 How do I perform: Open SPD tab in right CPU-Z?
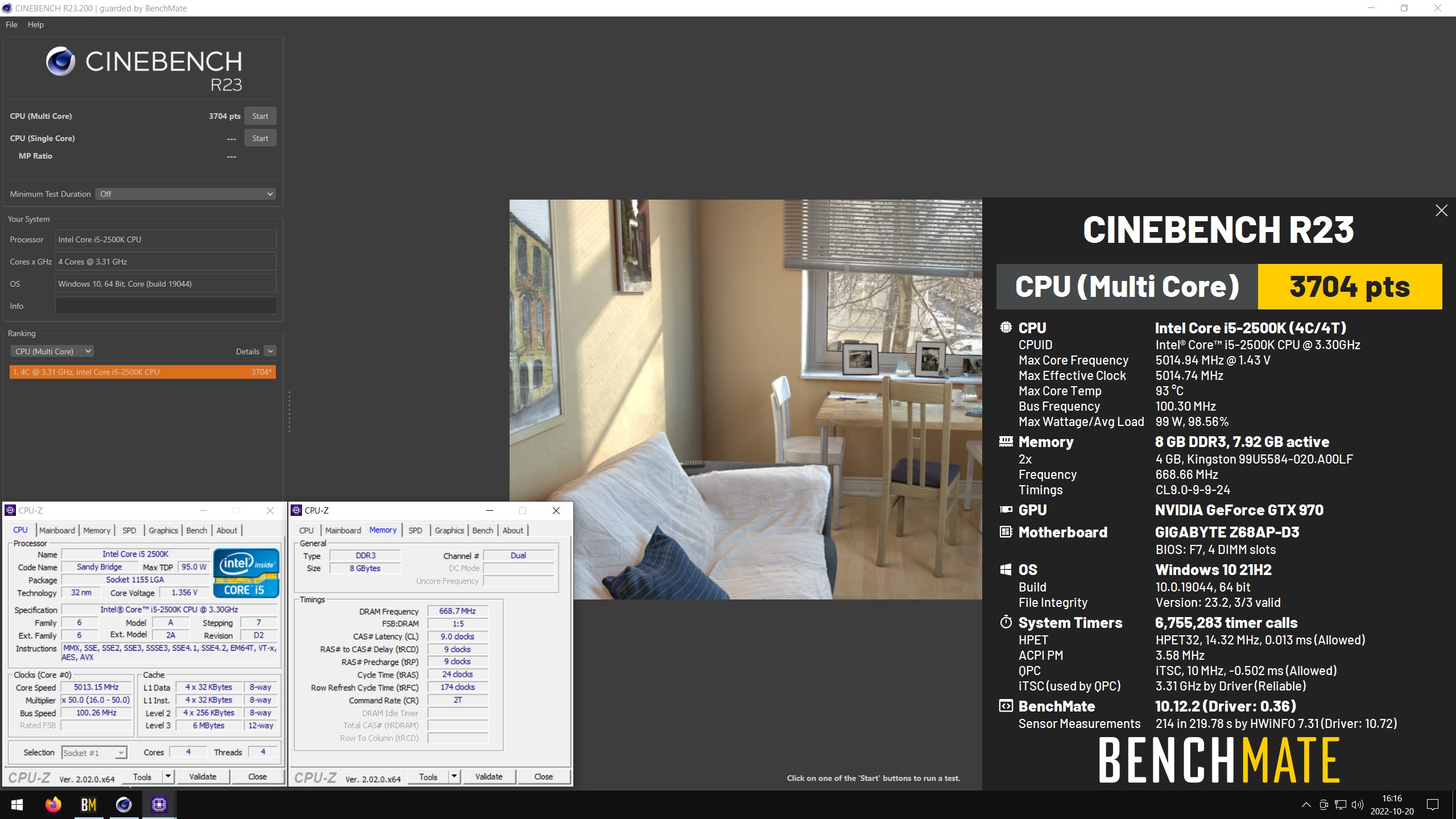point(415,530)
